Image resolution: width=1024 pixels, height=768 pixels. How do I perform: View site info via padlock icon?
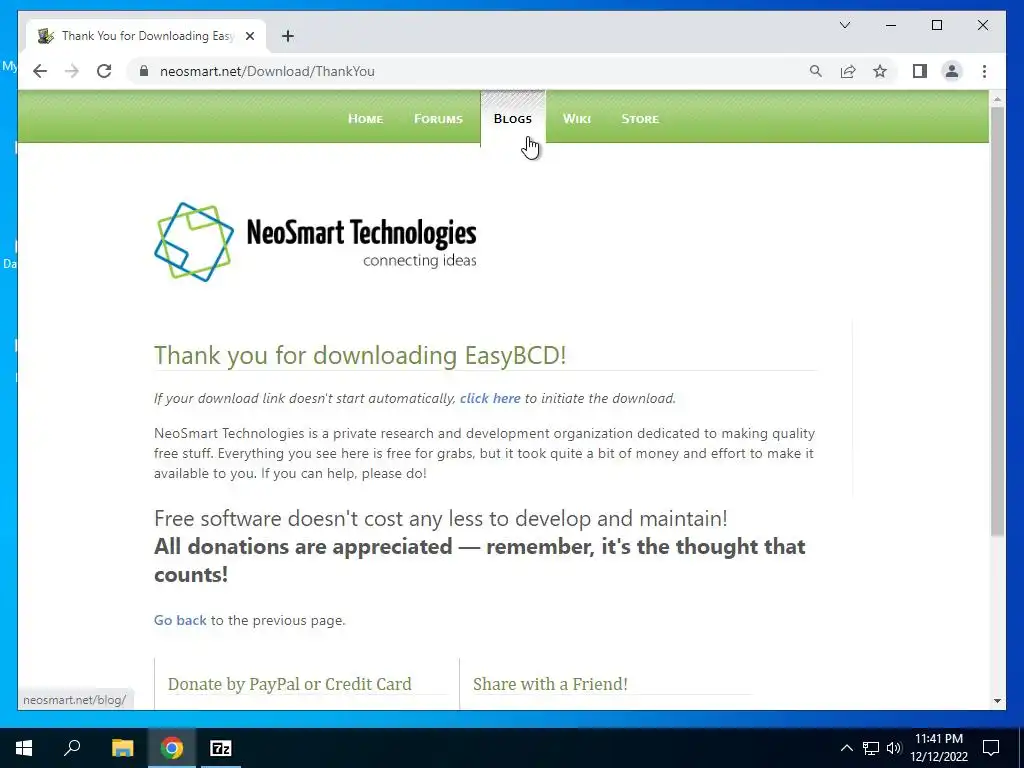click(144, 71)
